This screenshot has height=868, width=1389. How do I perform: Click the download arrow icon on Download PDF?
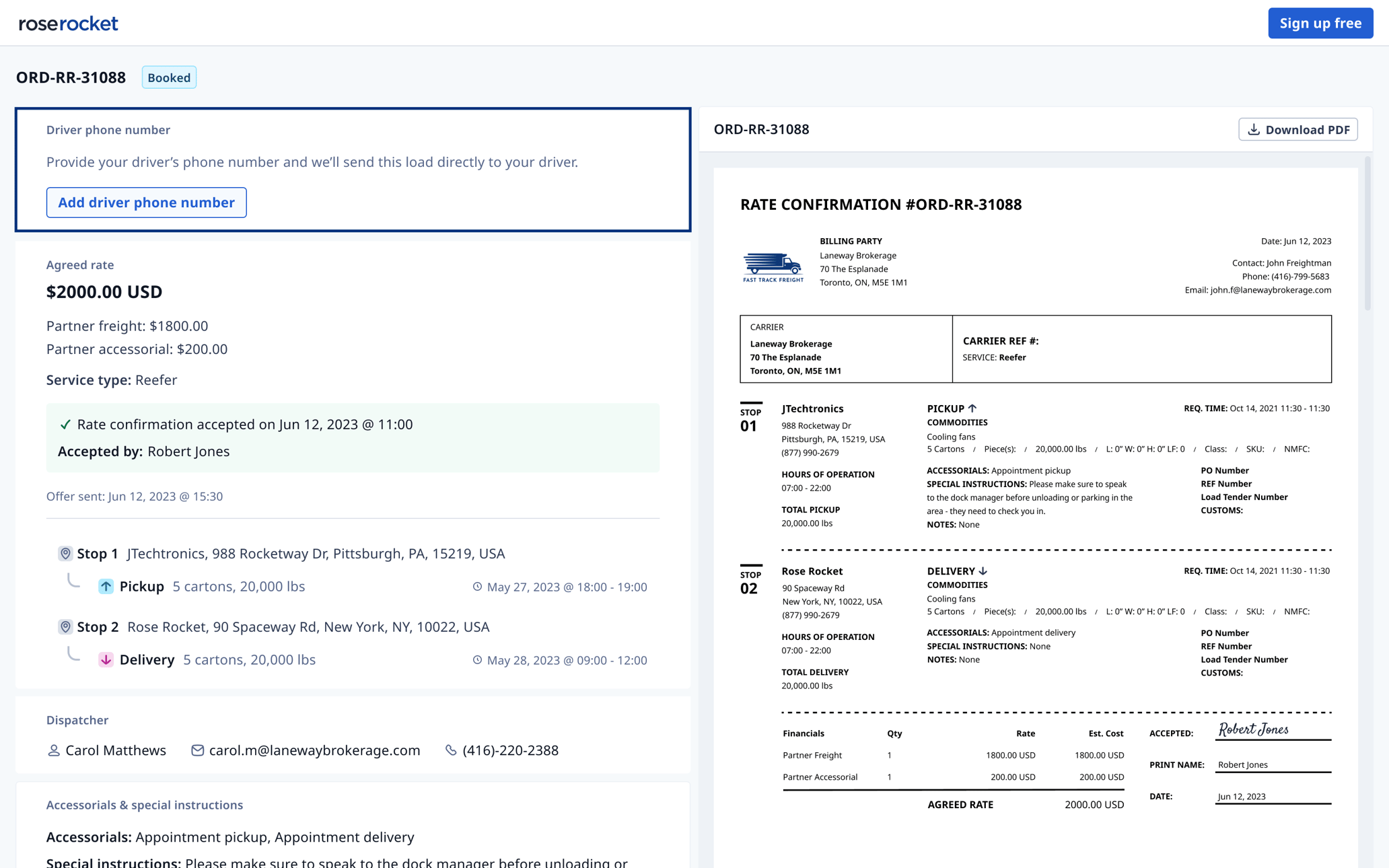pyautogui.click(x=1254, y=129)
